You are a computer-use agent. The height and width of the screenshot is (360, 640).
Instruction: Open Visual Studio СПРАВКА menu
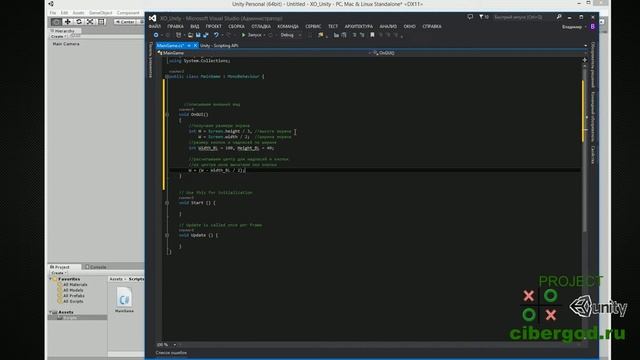coord(432,27)
